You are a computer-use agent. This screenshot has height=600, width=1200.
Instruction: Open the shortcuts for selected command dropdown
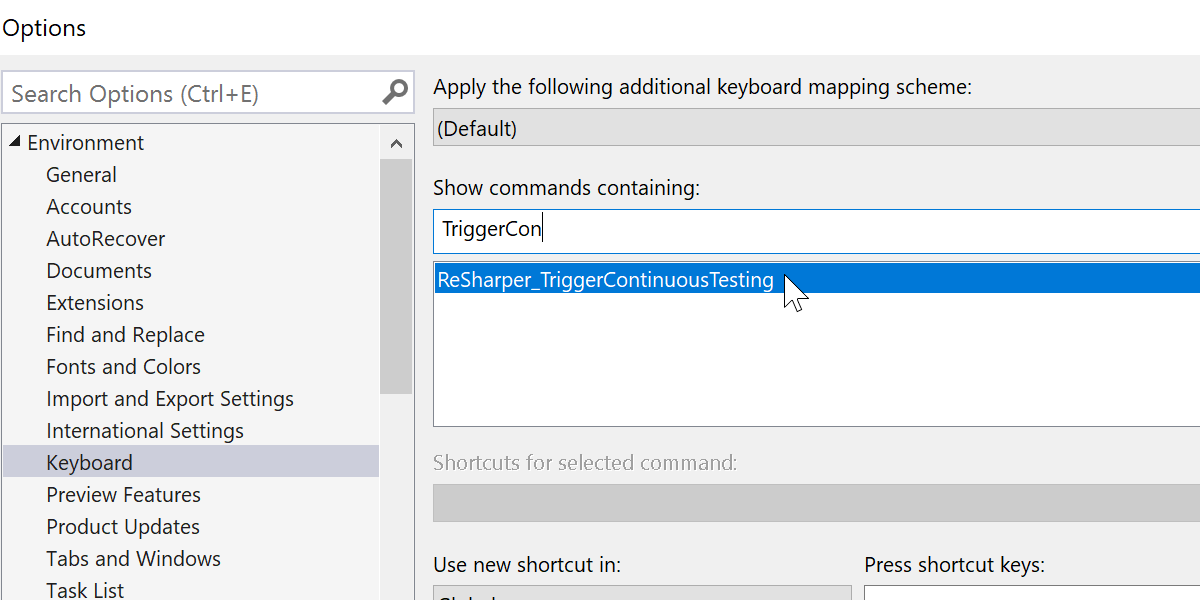[x=816, y=503]
